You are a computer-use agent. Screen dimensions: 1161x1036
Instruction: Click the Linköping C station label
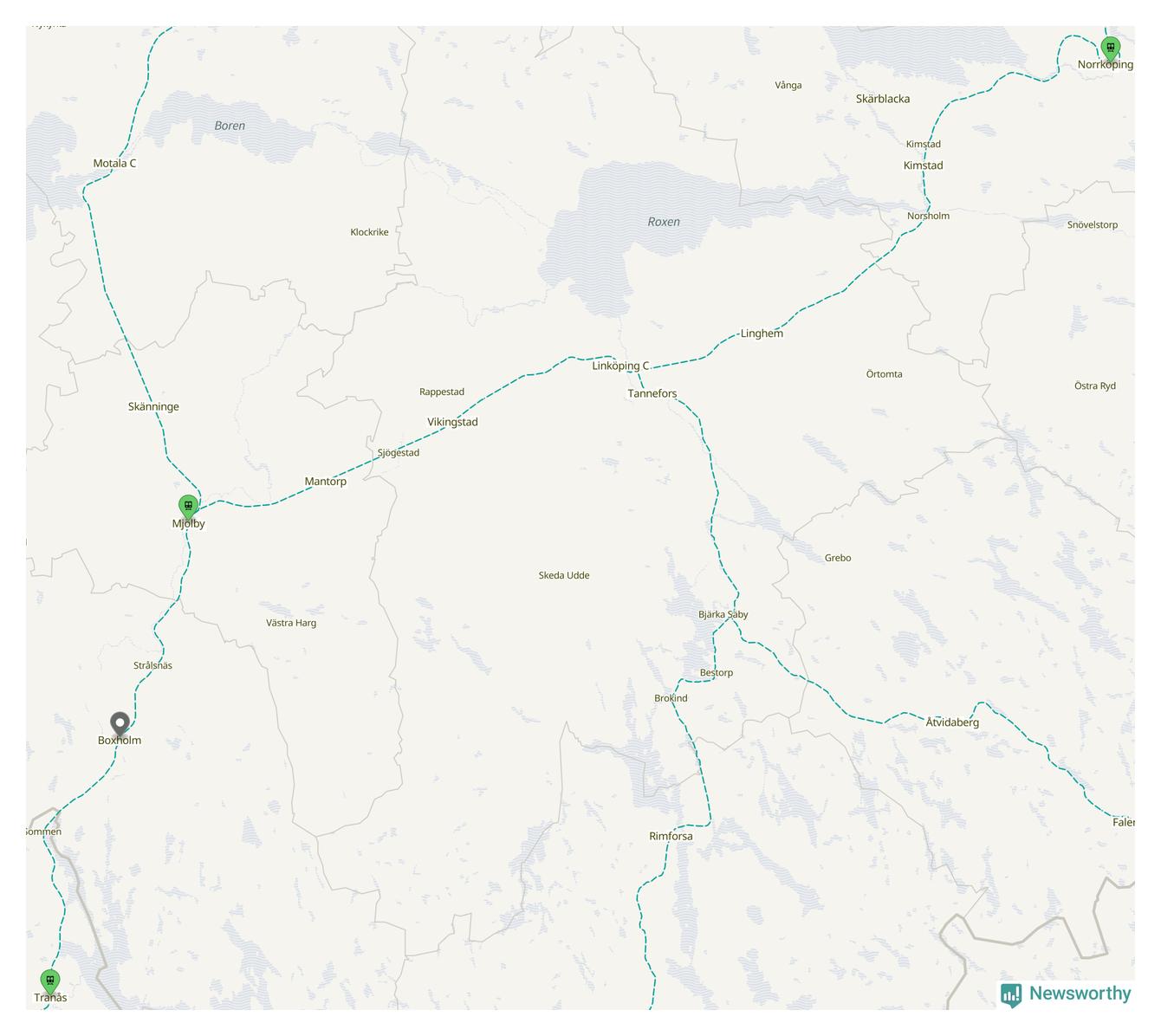[x=620, y=366]
